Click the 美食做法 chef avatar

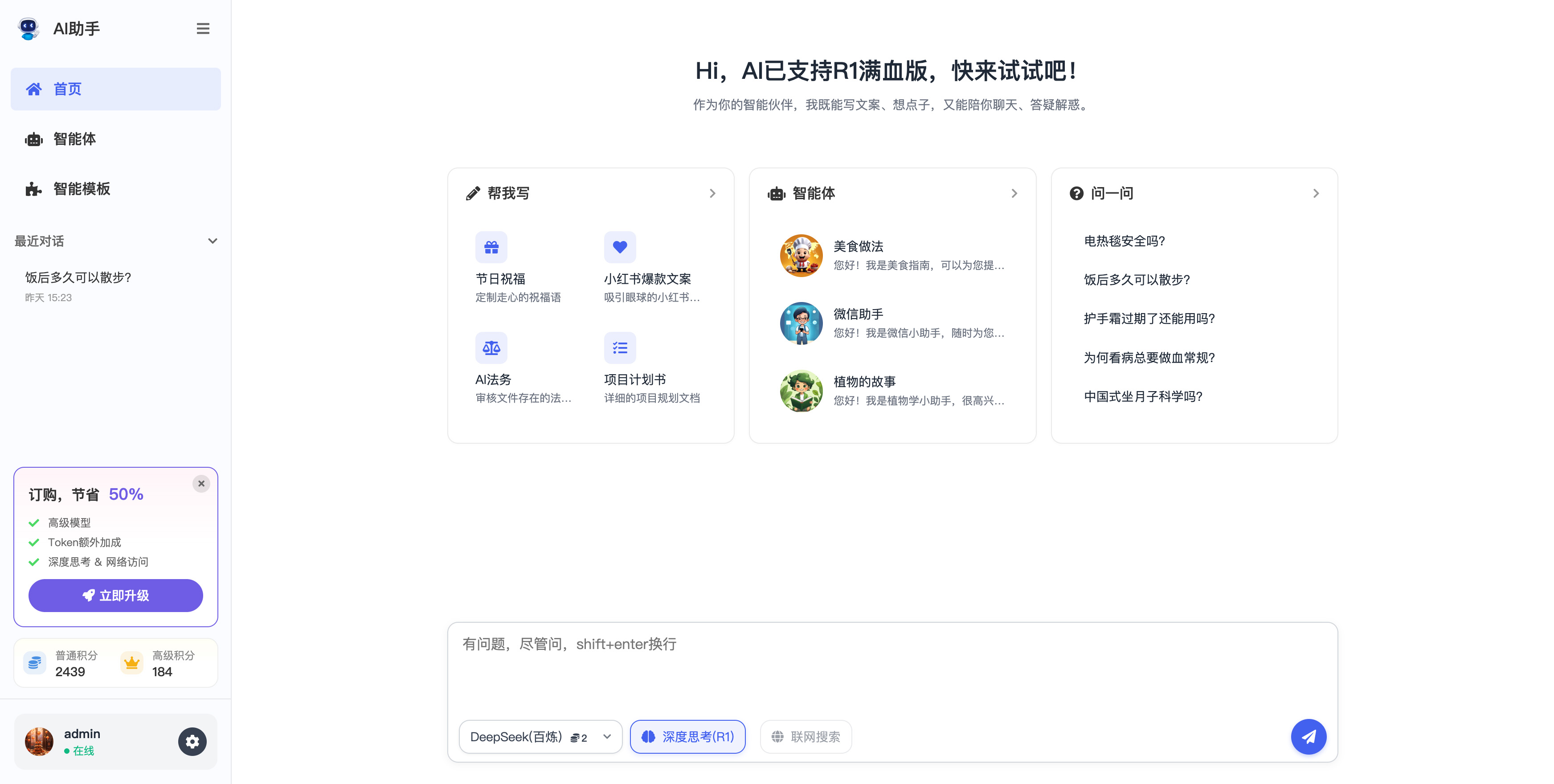point(801,256)
